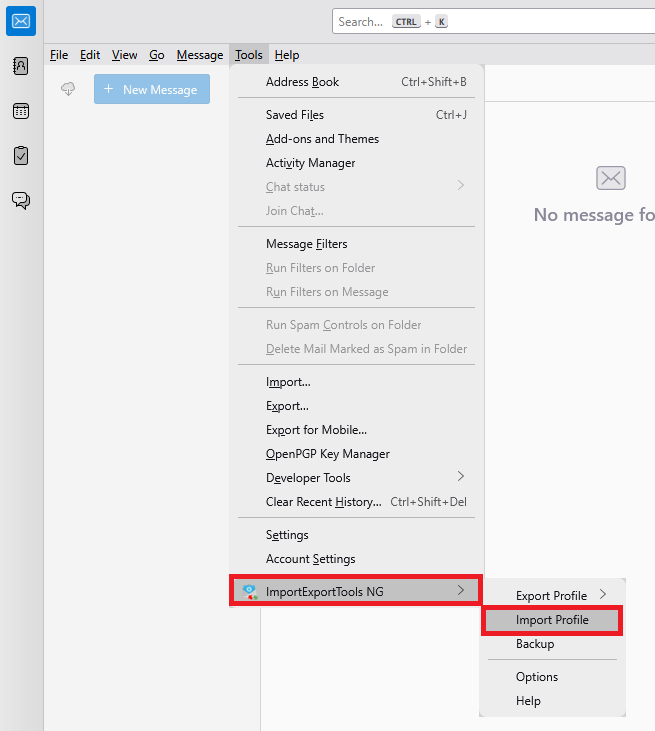The image size is (655, 731).
Task: Close the Tools menu in the menu bar
Action: pos(248,55)
